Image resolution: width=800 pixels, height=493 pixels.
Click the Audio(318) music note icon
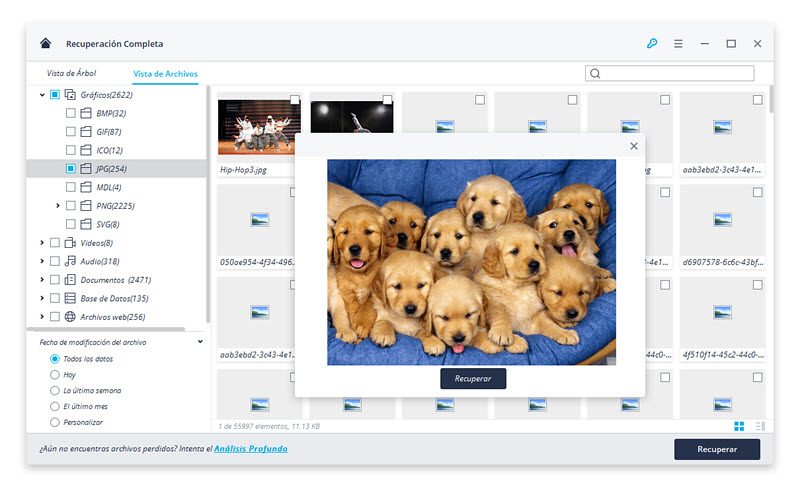click(x=70, y=261)
